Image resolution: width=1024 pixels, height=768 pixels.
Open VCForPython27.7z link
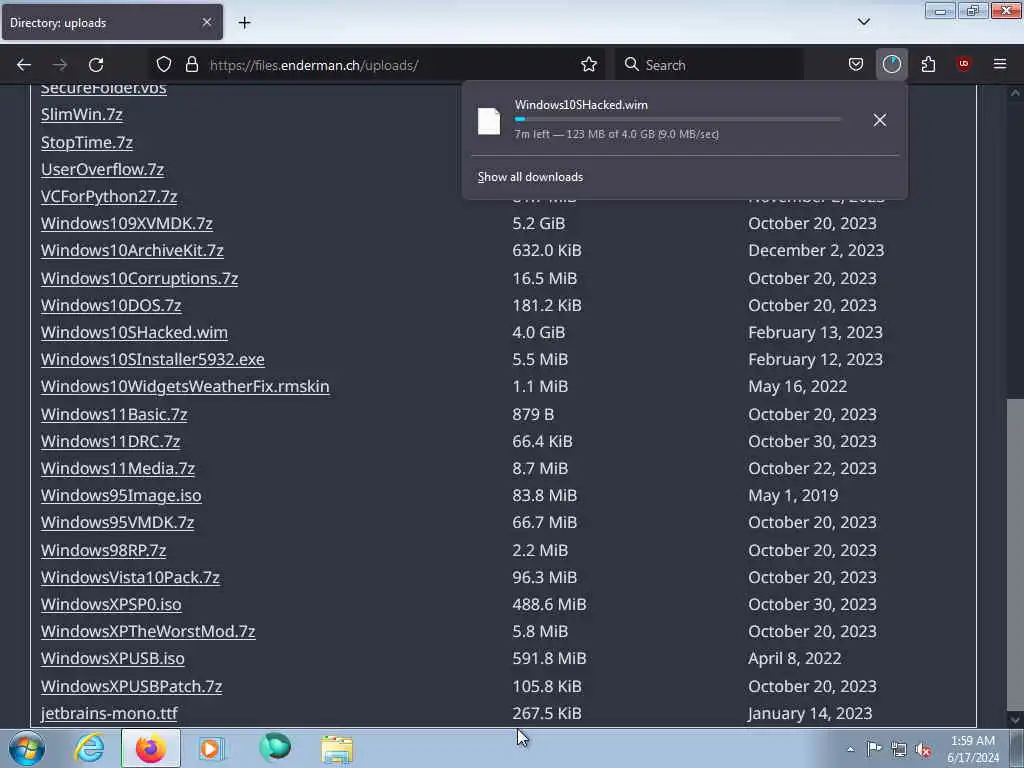(x=109, y=196)
